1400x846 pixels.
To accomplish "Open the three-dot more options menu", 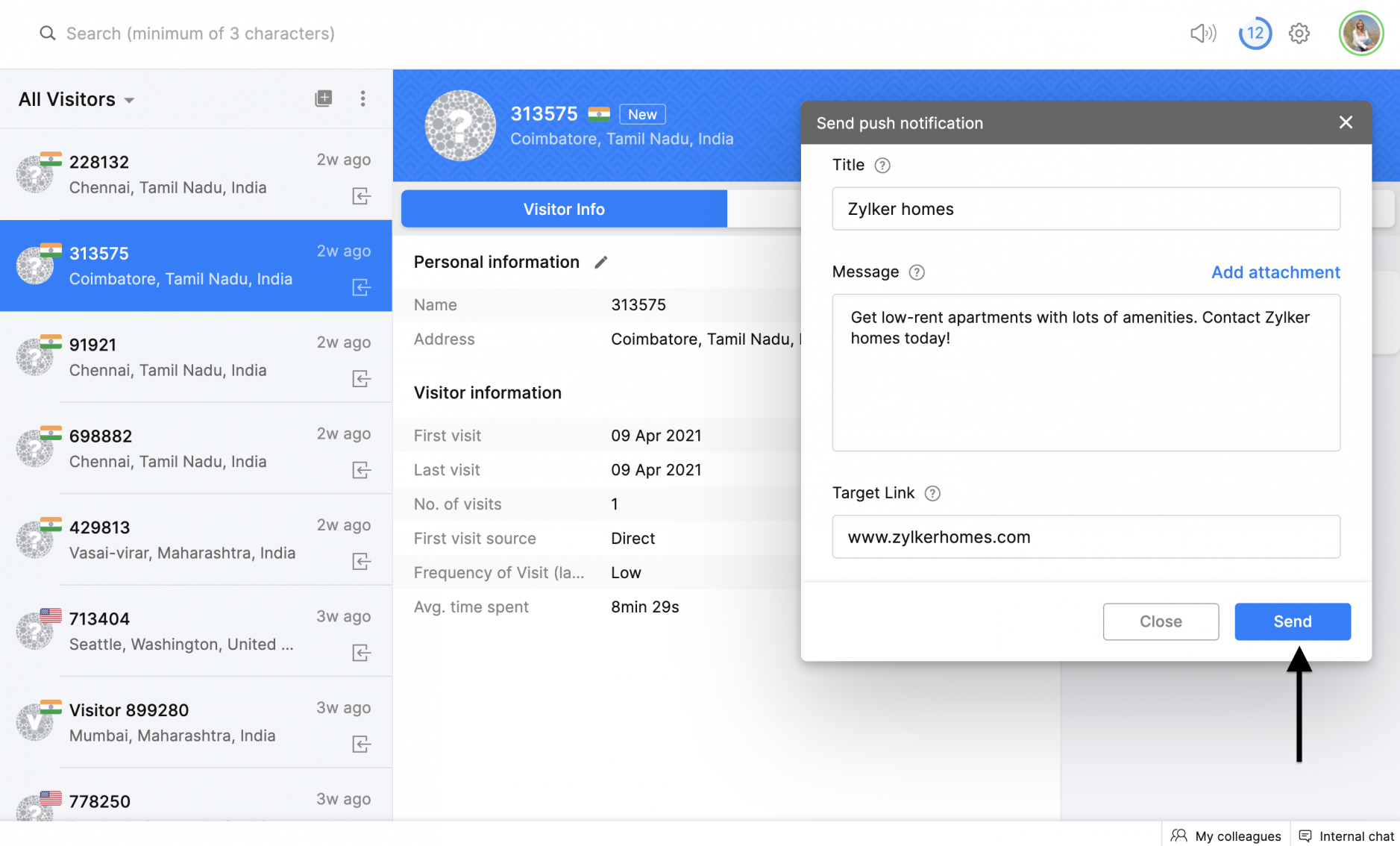I will pos(363,98).
